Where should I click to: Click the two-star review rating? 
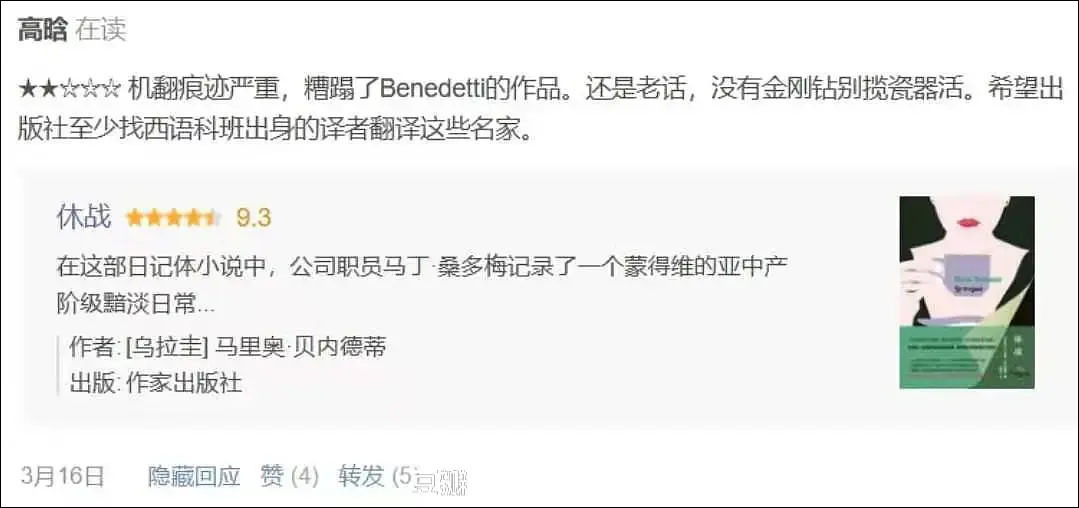(71, 91)
